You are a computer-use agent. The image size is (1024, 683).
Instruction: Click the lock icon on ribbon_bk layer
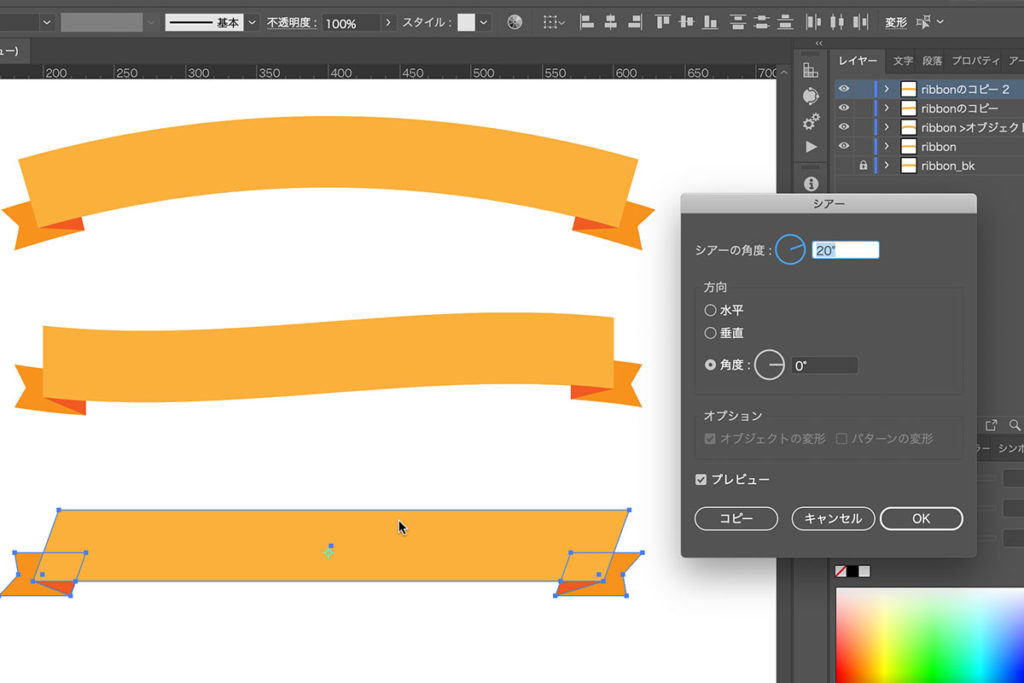pyautogui.click(x=863, y=166)
